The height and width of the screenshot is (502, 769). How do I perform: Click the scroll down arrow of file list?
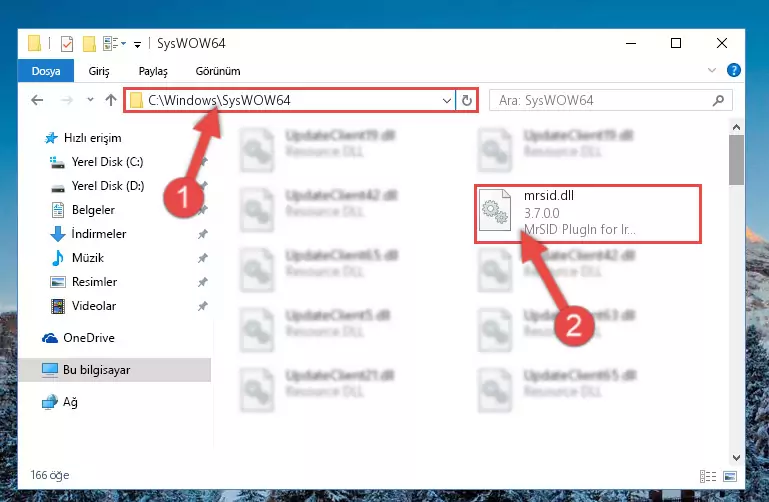pyautogui.click(x=736, y=458)
